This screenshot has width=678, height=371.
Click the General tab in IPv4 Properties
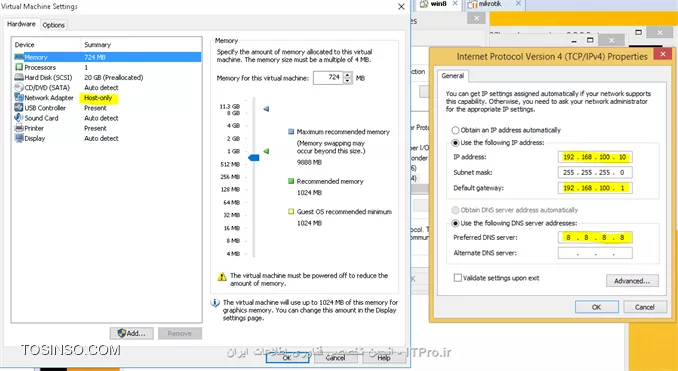coord(453,76)
